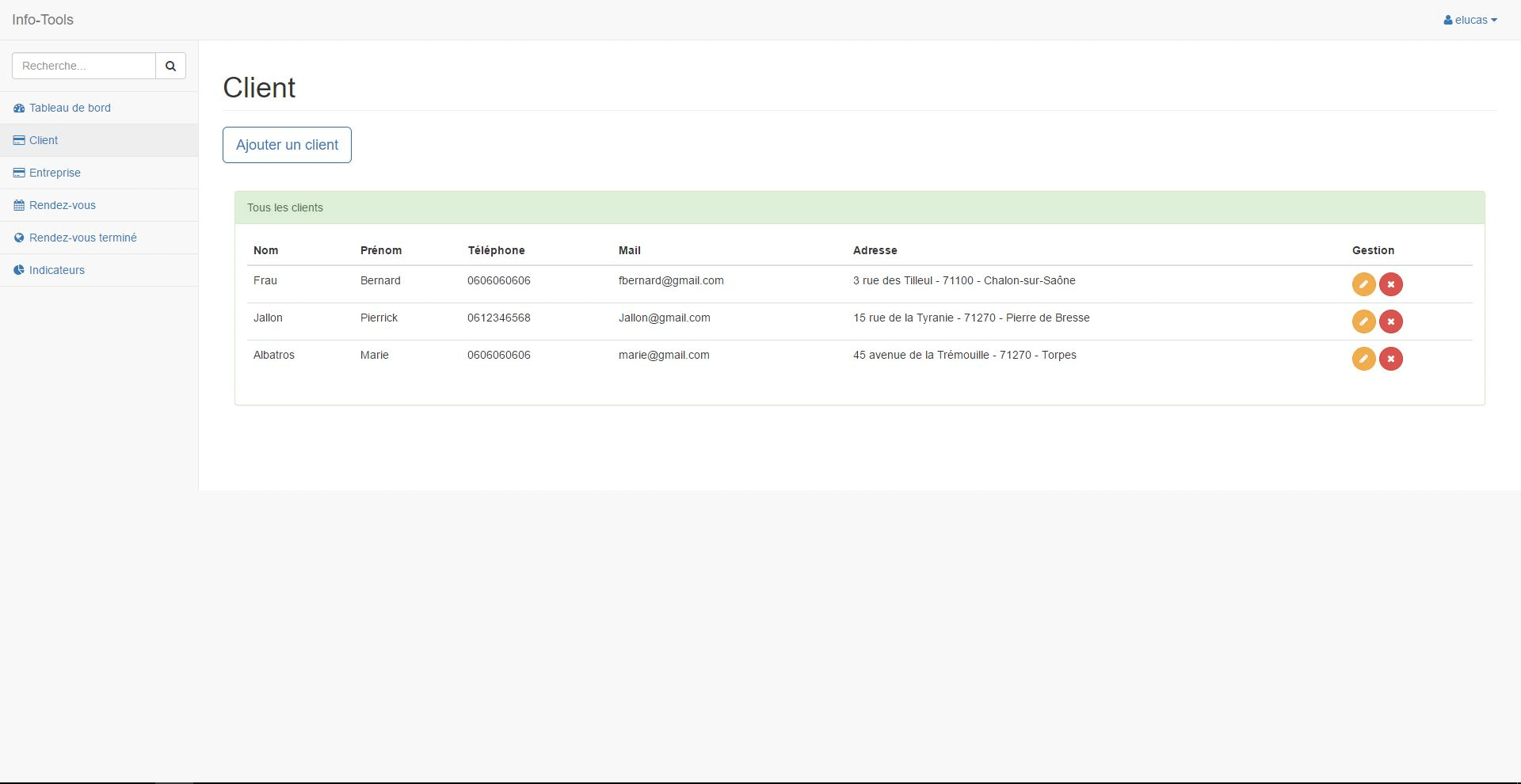The width and height of the screenshot is (1521, 784).
Task: Click the Prénom column header
Action: pyautogui.click(x=381, y=250)
